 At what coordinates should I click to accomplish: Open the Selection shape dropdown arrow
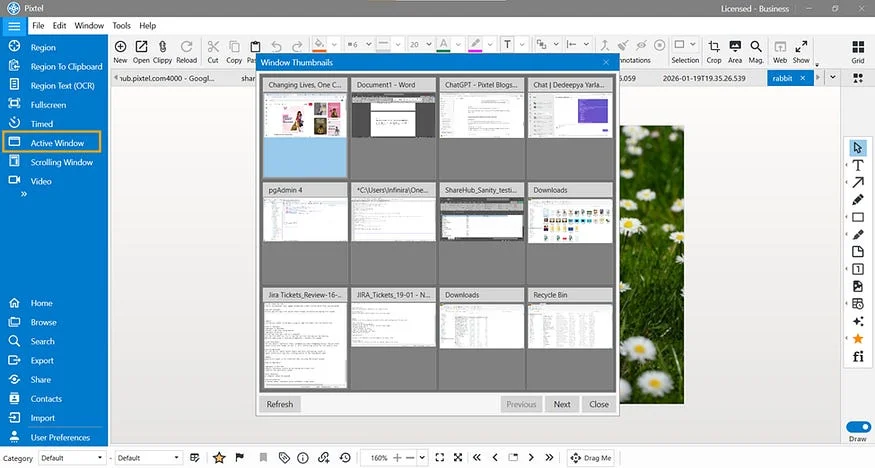click(693, 45)
